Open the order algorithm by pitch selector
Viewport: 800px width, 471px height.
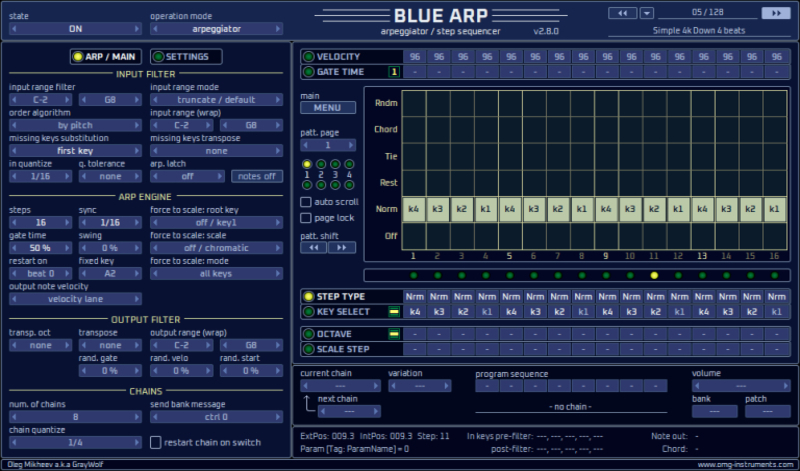point(75,125)
